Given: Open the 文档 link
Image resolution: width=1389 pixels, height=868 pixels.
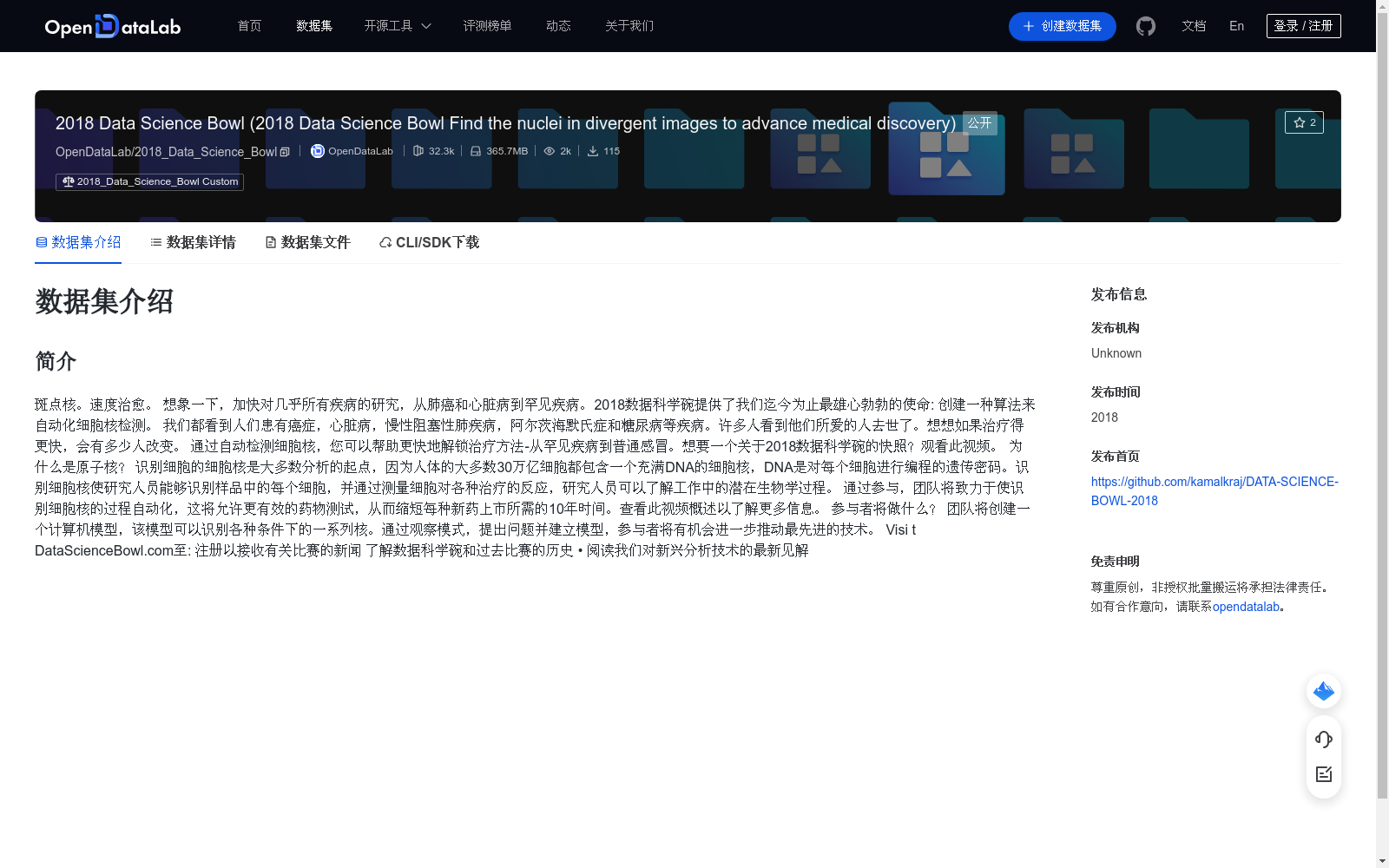Looking at the screenshot, I should pos(1194,26).
